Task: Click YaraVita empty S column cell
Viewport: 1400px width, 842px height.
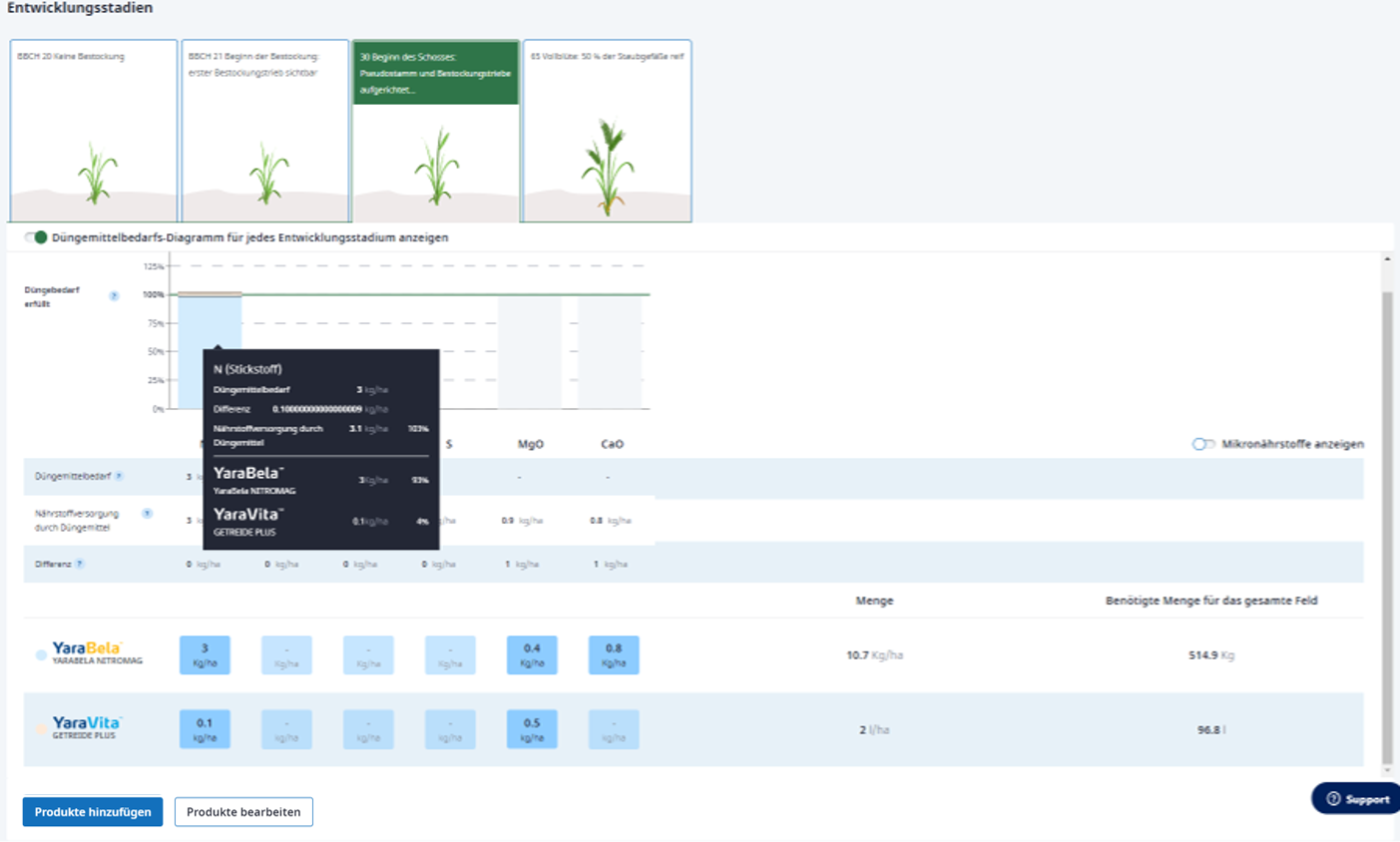Action: [x=450, y=729]
